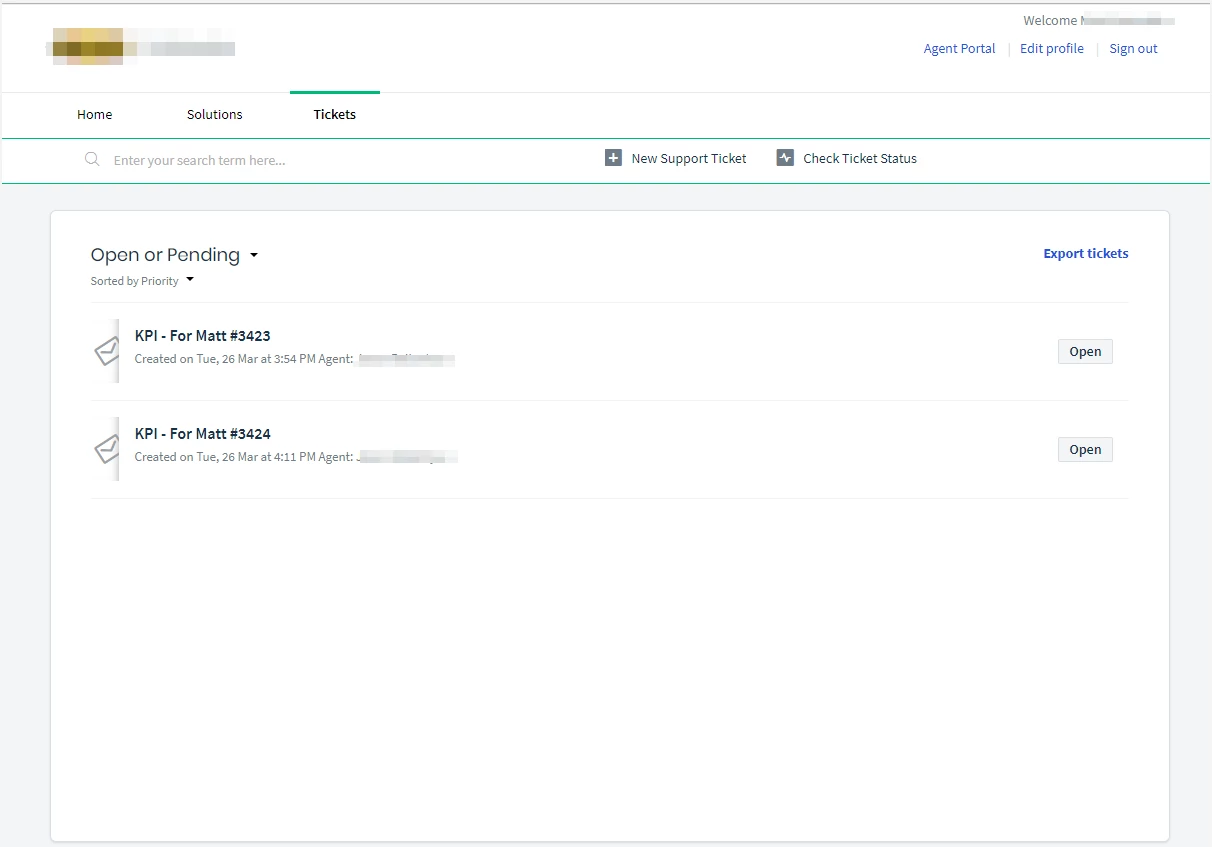Click the blurred company logo in header
This screenshot has width=1212, height=847.
pos(141,47)
